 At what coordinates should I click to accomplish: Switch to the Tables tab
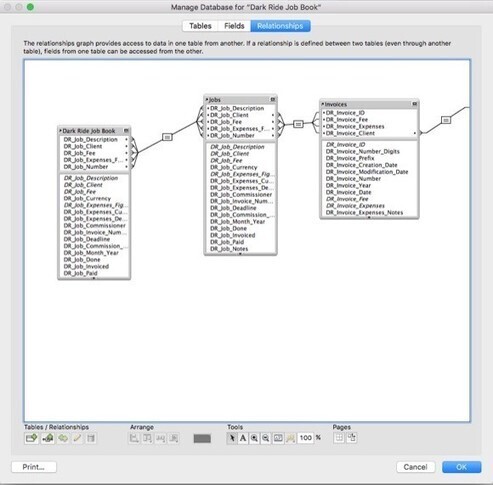coord(200,26)
